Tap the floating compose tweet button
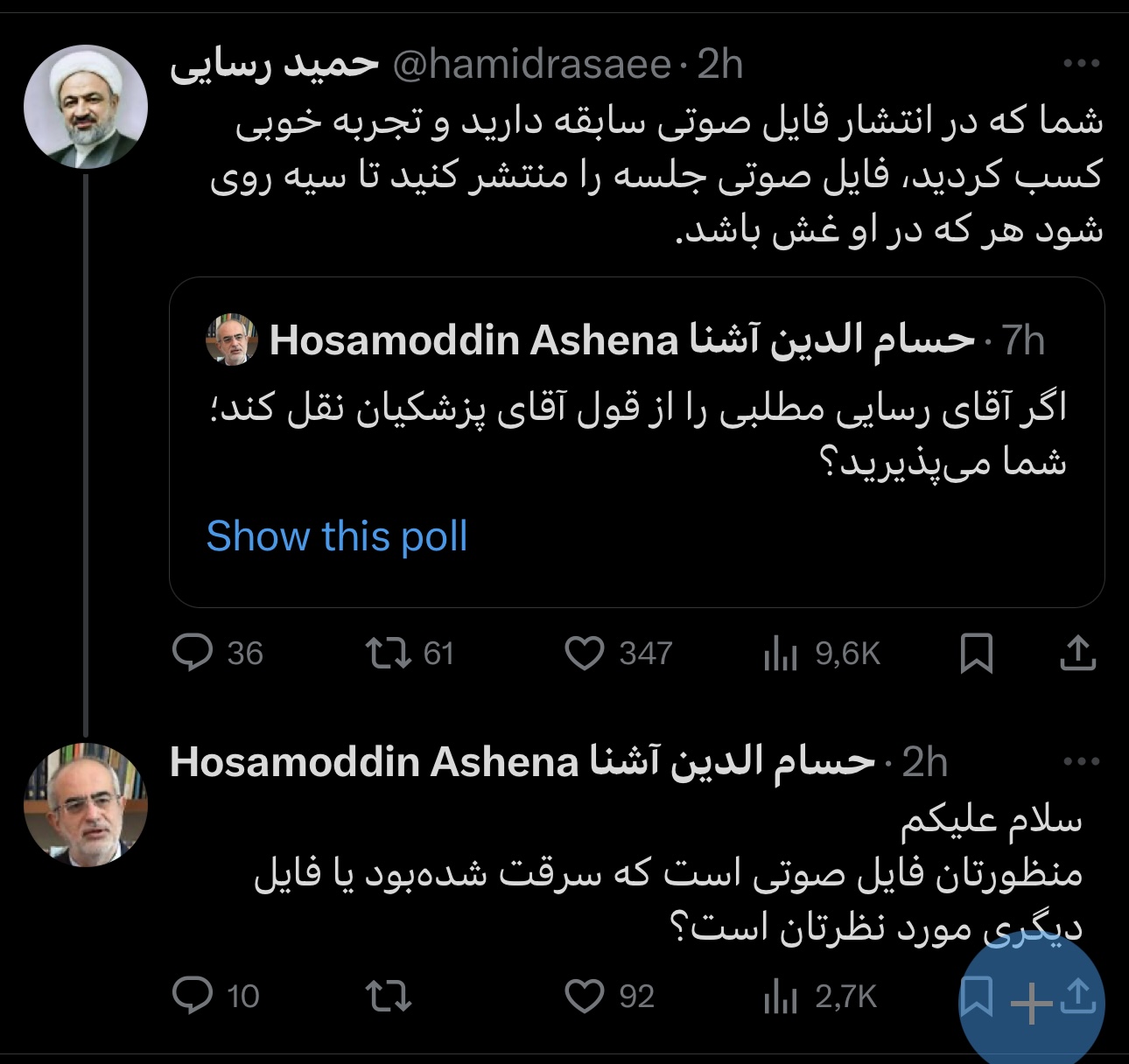The image size is (1129, 1064). click(1033, 1002)
